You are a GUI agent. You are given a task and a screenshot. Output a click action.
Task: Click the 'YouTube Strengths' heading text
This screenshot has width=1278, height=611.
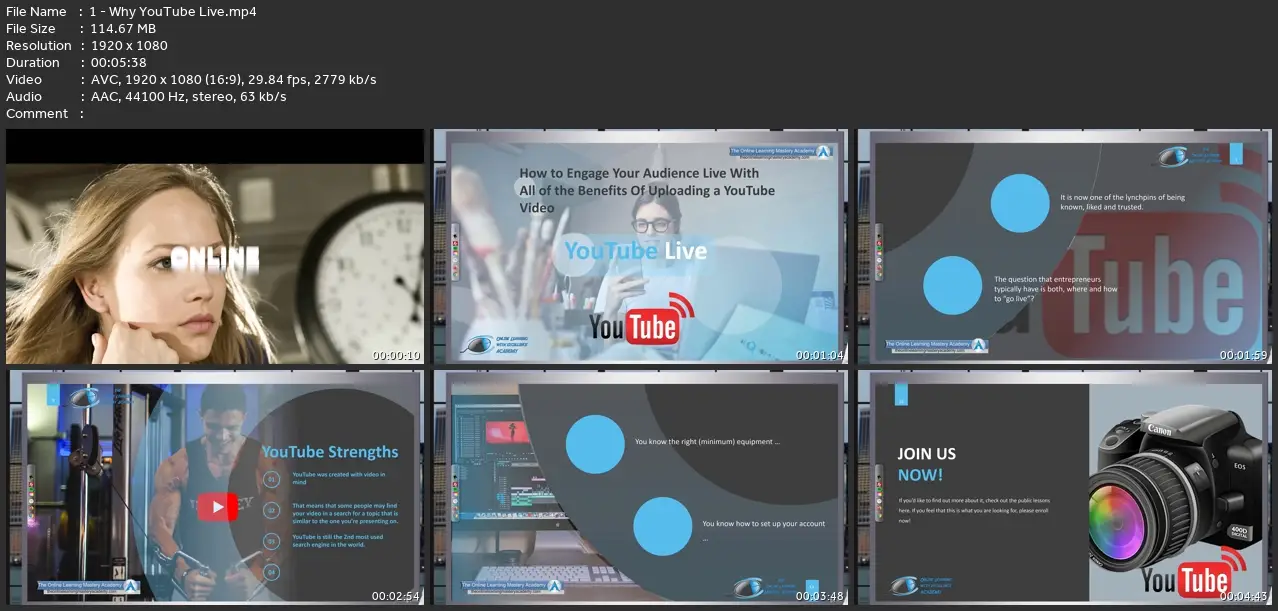click(330, 452)
